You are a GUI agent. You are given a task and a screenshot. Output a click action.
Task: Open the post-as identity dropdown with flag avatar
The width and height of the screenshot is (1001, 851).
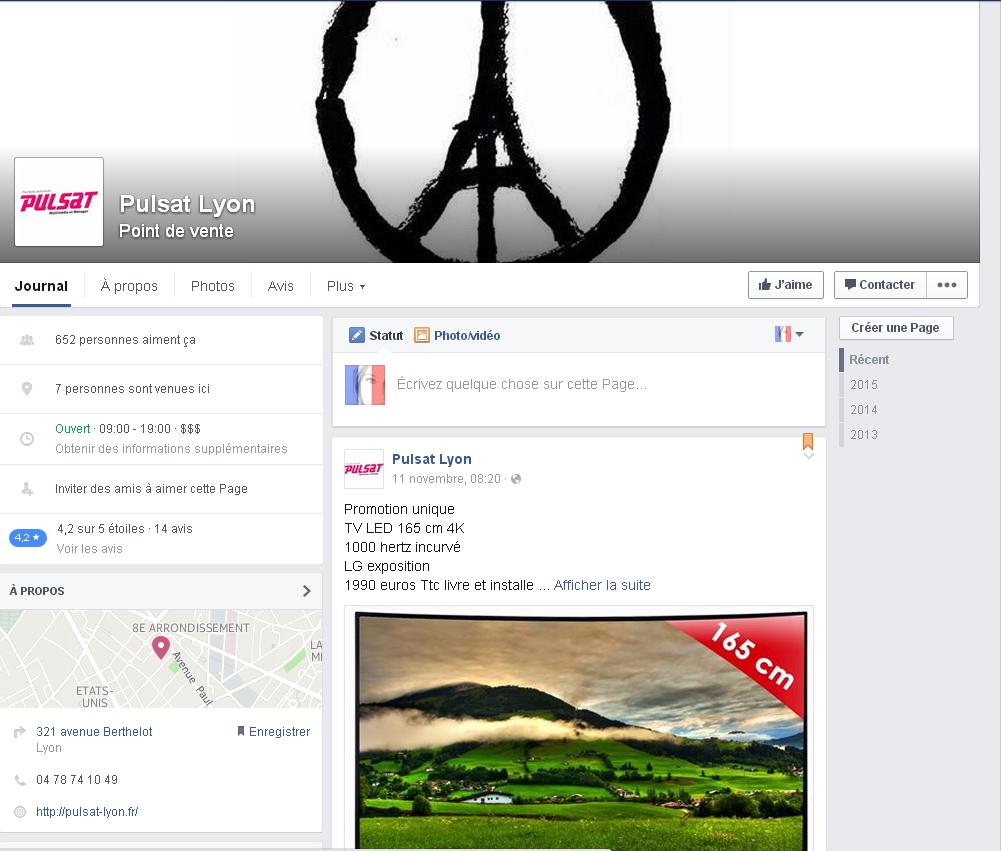coord(789,334)
